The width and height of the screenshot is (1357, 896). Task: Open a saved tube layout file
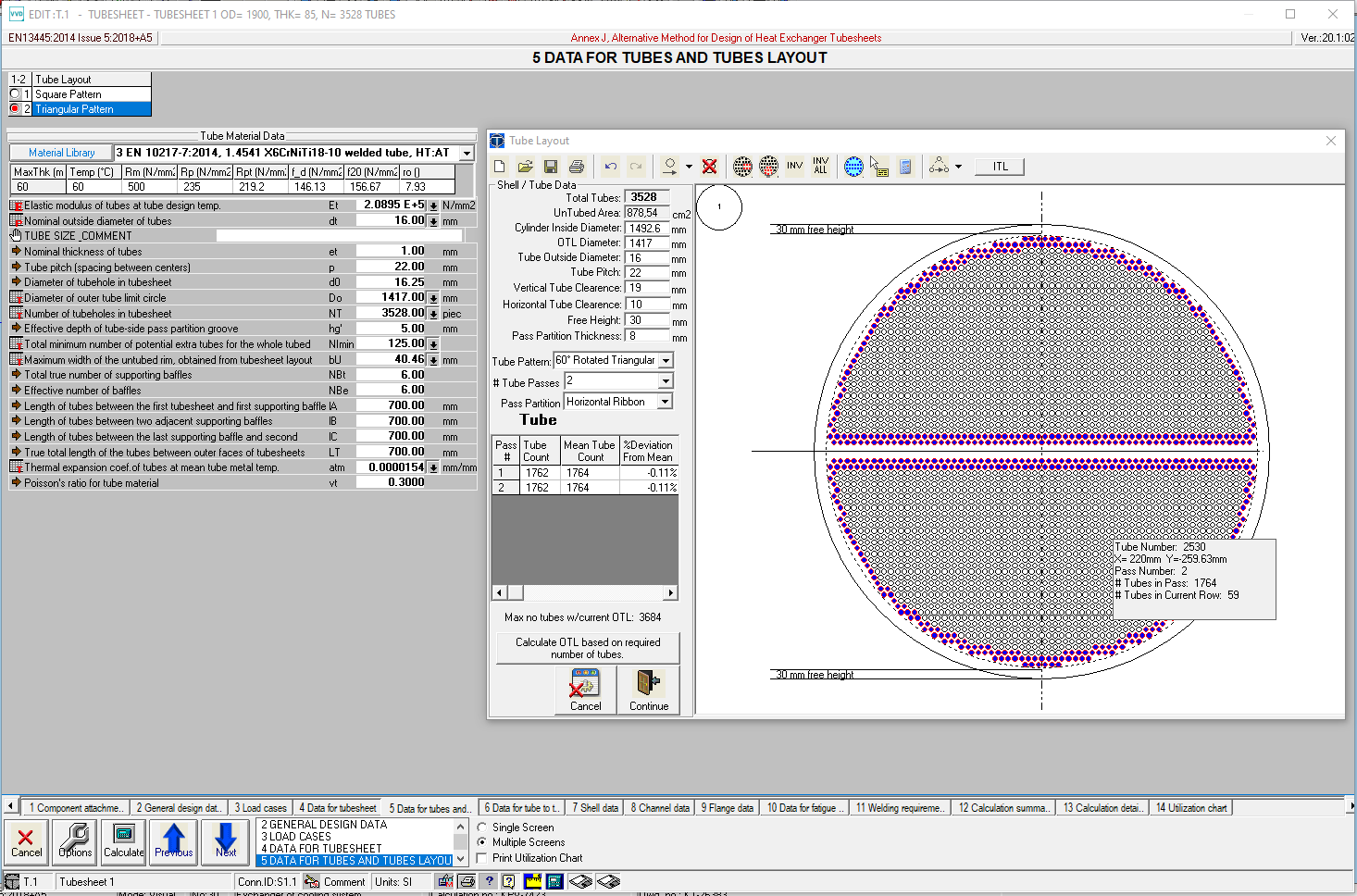(x=525, y=167)
